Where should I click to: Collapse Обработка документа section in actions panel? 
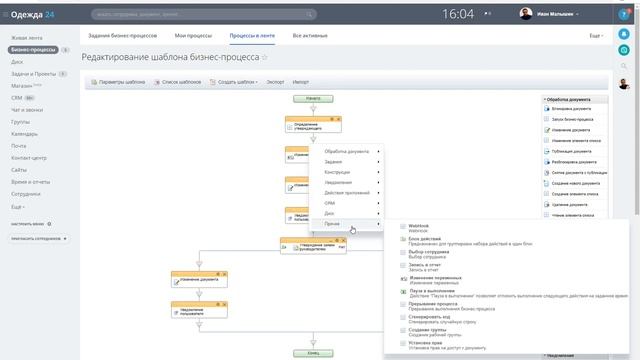pos(567,99)
